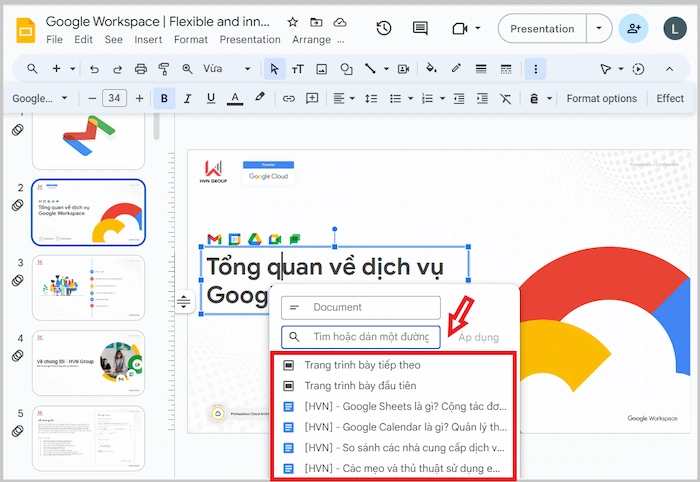Insert a text box
This screenshot has height=482, width=700.
[298, 69]
